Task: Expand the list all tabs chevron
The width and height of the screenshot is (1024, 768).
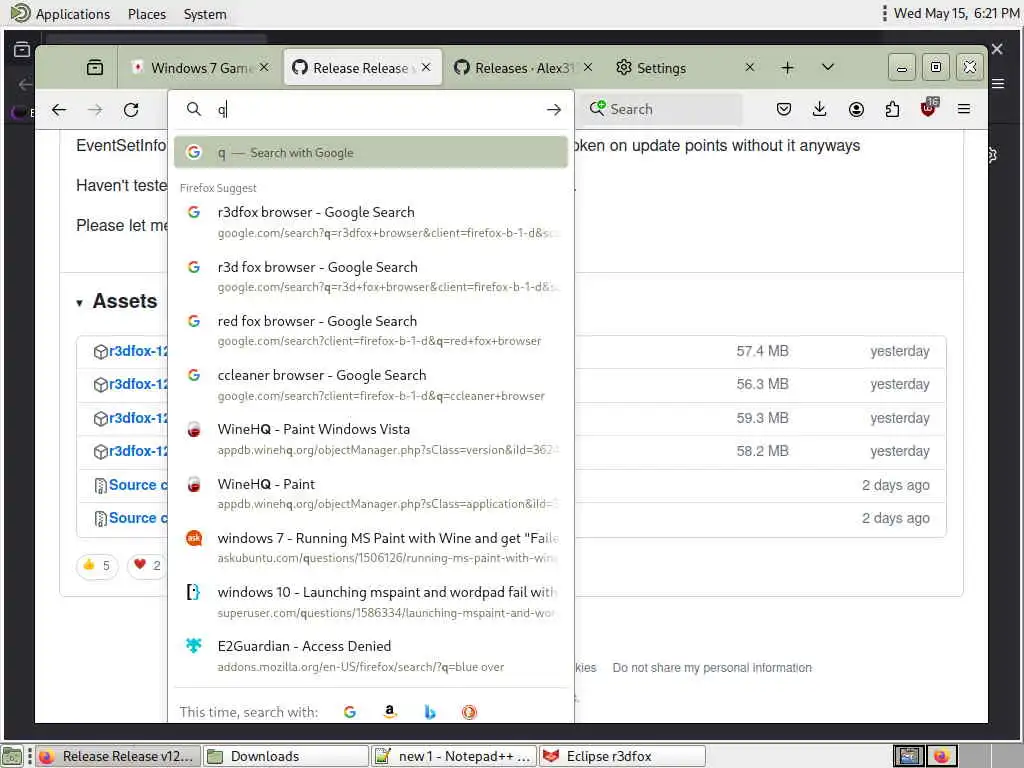Action: click(x=827, y=67)
